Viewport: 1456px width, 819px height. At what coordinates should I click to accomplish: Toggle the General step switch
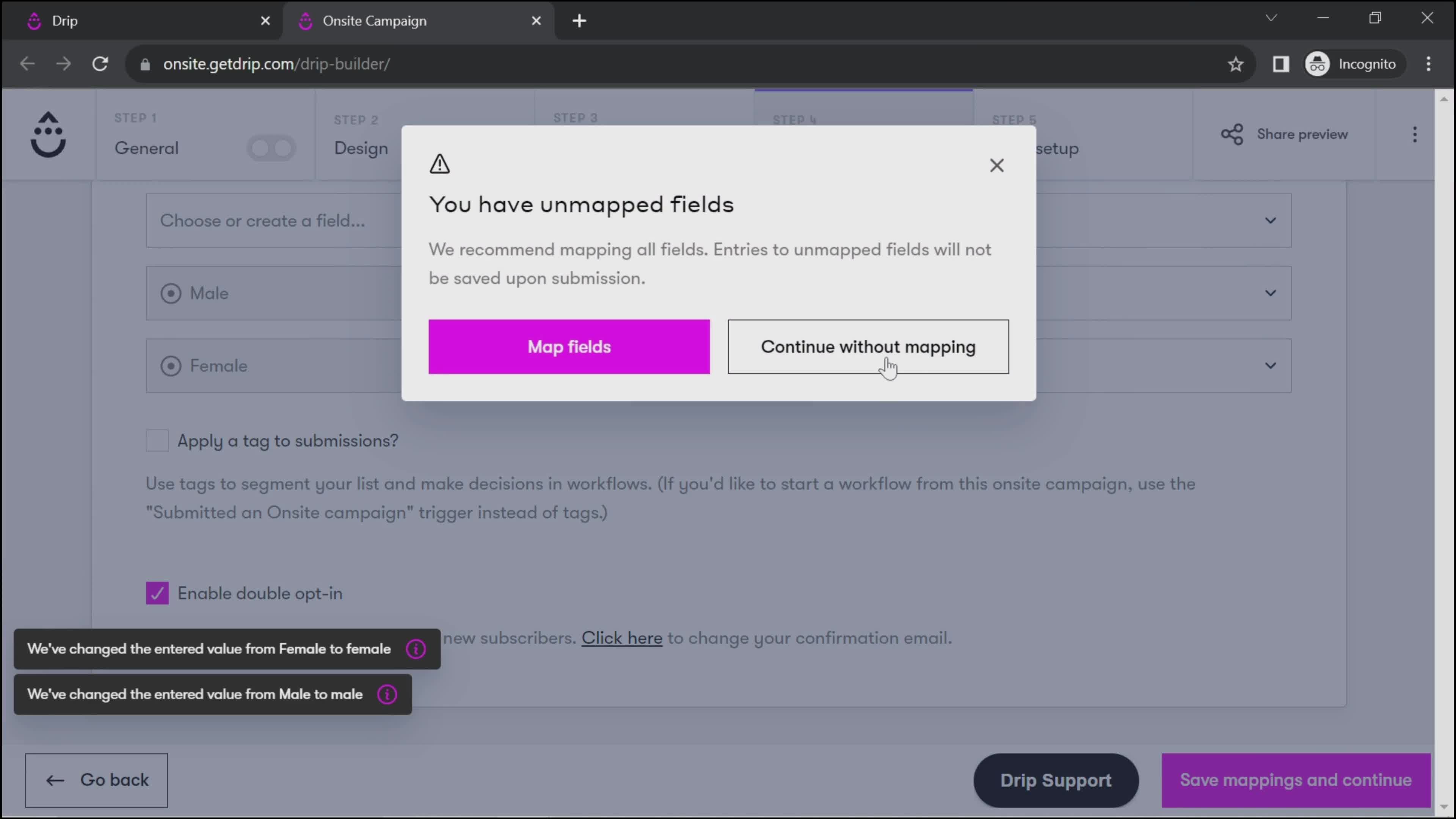point(271,148)
